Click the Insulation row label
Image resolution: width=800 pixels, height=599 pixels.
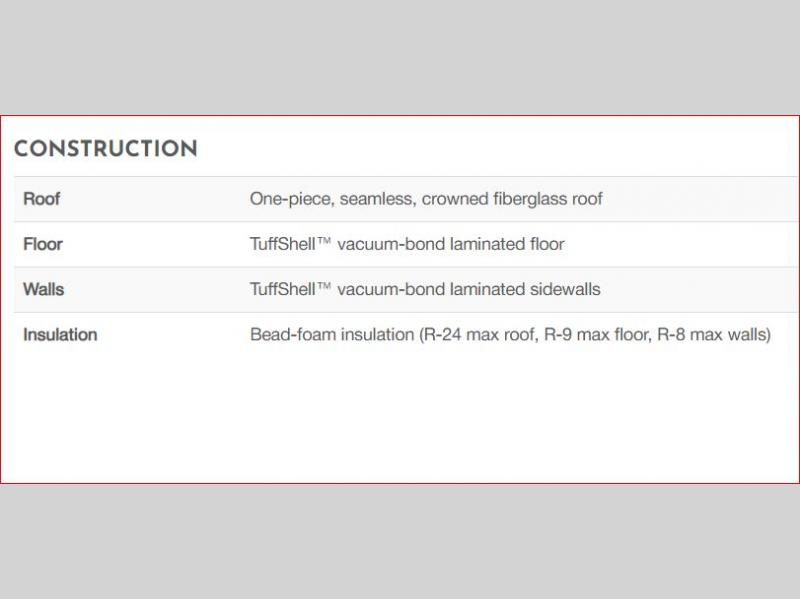[x=60, y=335]
